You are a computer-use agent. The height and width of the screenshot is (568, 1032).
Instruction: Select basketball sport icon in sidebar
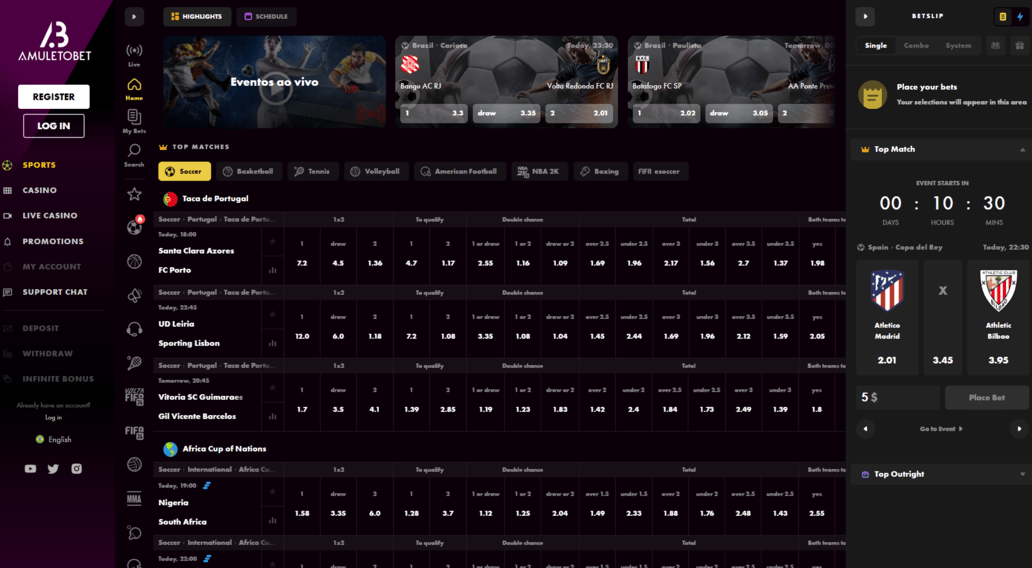134,261
